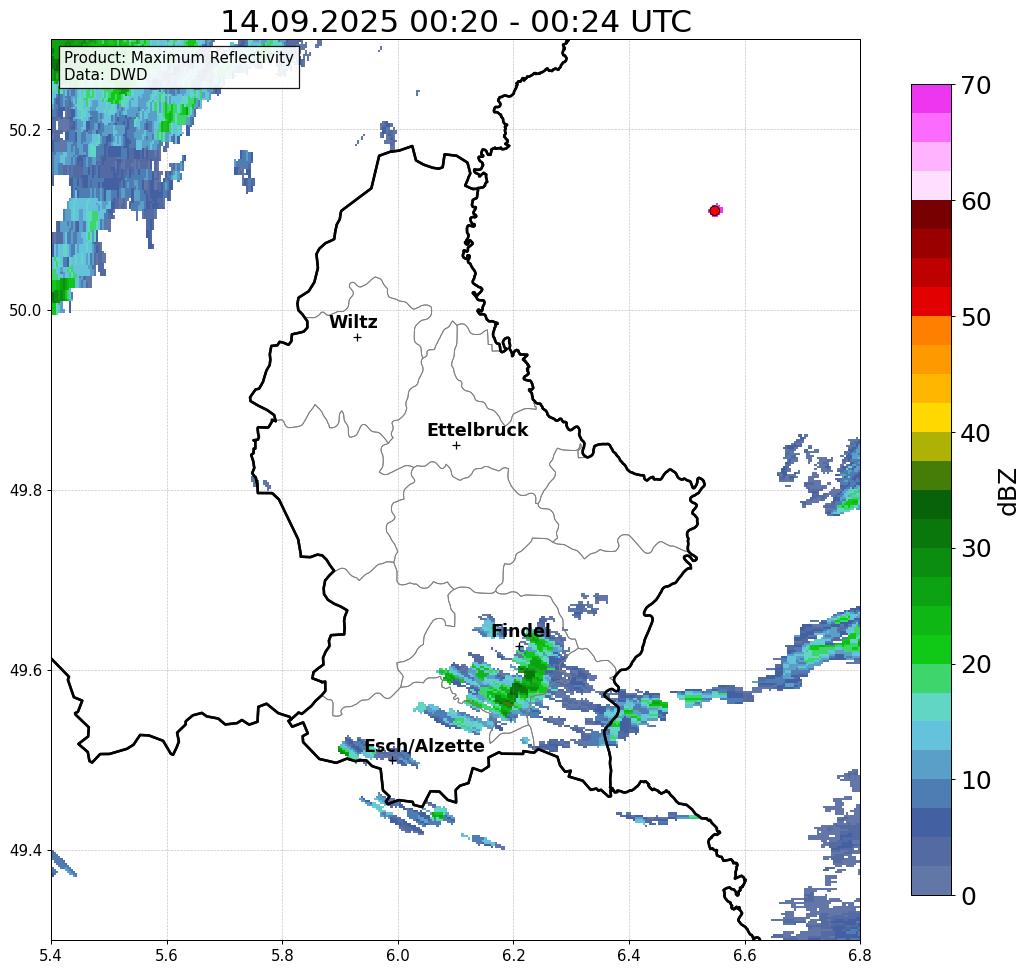The image size is (1029, 973).
Task: Click the 49.6 latitude tick label
Action: 24,671
